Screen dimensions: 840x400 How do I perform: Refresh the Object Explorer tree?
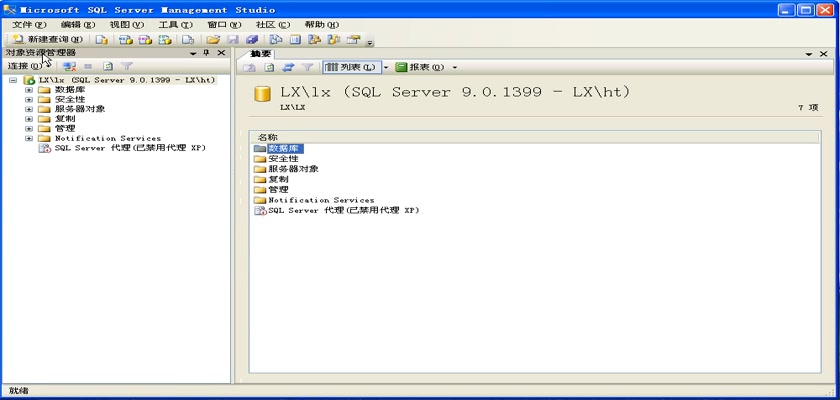pyautogui.click(x=108, y=66)
